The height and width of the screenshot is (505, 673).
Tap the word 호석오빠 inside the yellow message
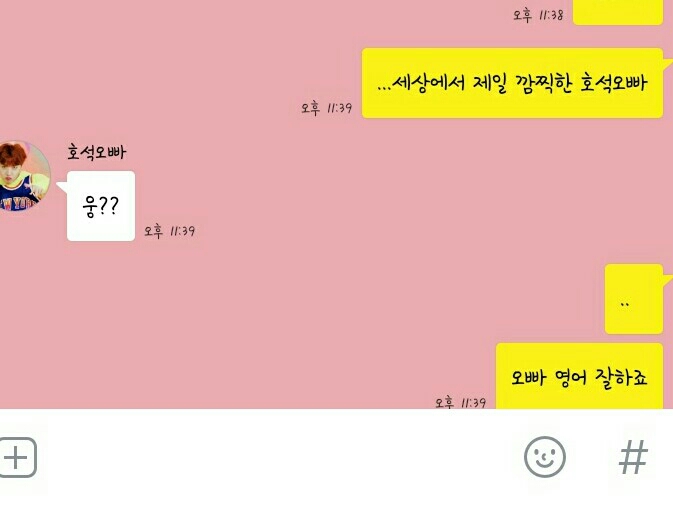[x=614, y=83]
